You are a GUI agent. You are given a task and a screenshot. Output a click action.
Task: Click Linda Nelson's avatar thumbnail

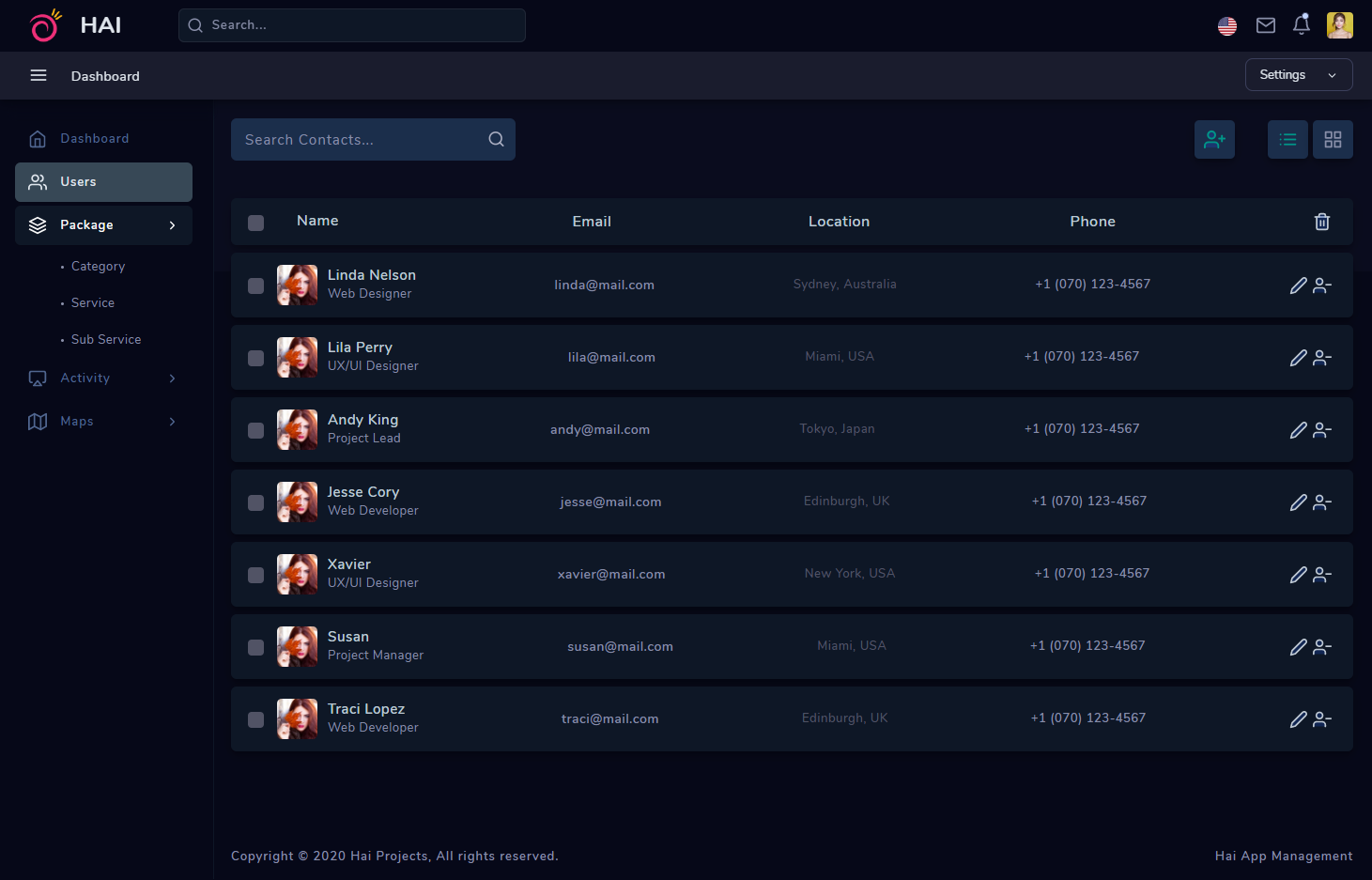coord(297,285)
